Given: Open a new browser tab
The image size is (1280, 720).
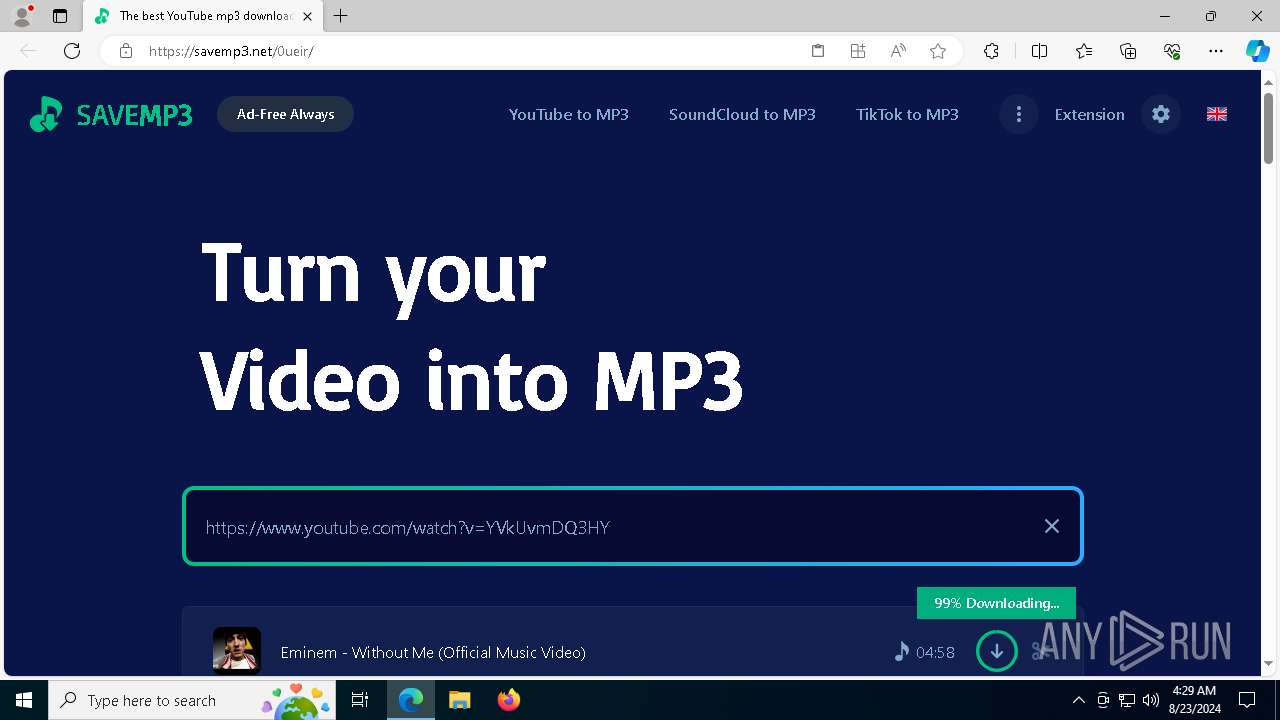Looking at the screenshot, I should click(x=341, y=16).
